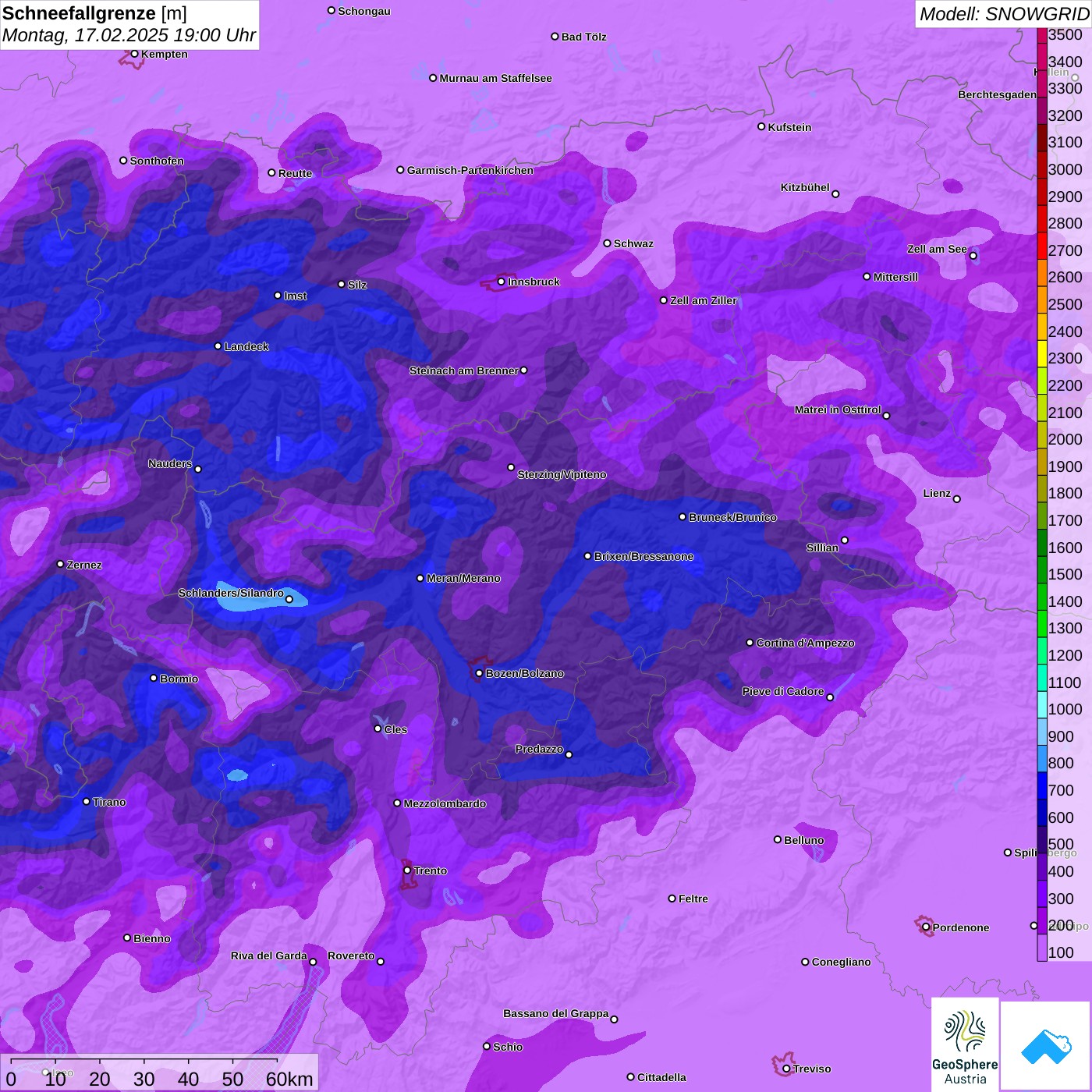Screen dimensions: 1092x1092
Task: Click the Treviso city marker dot
Action: tap(786, 1069)
